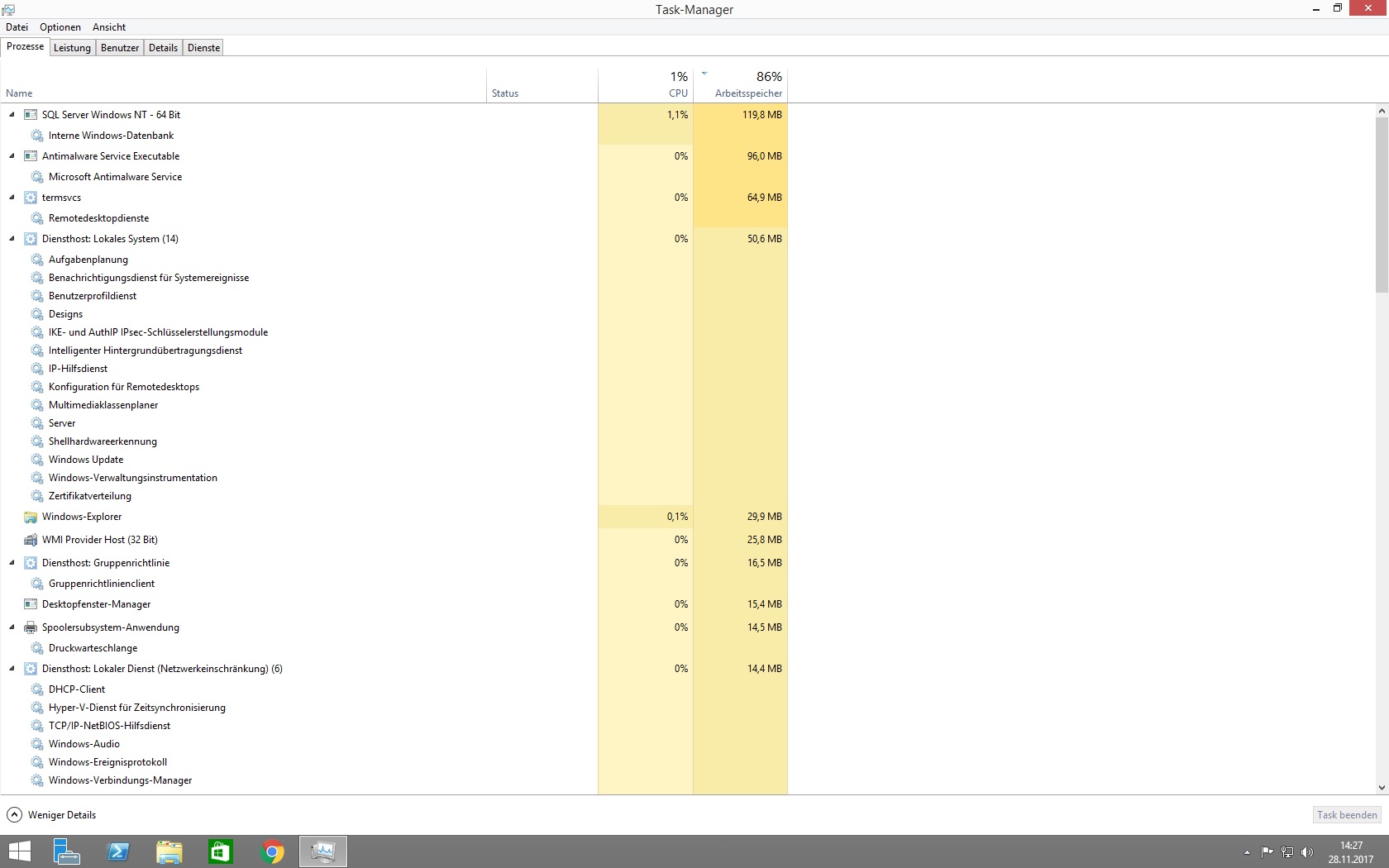
Task: Collapse the termsvcs group
Action: click(x=12, y=198)
